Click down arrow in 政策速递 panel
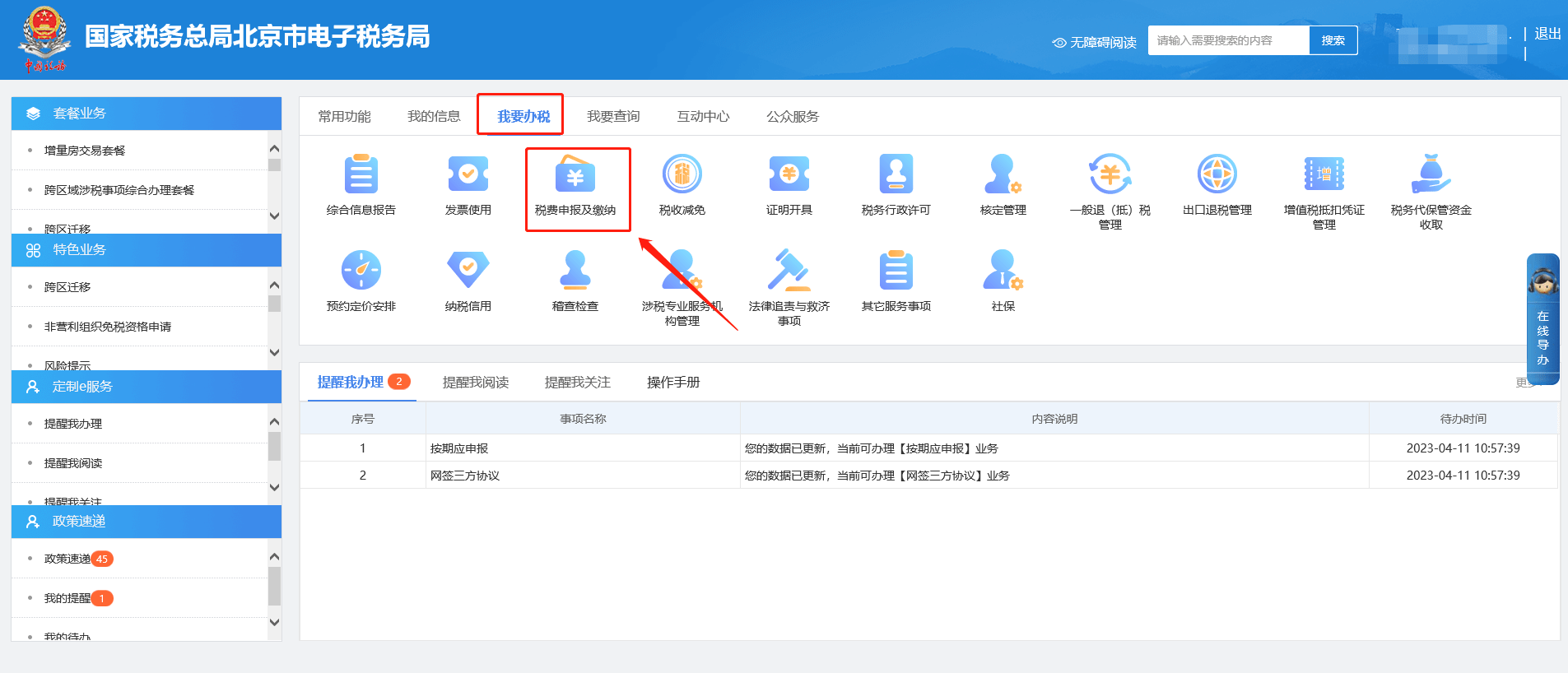1568x673 pixels. click(x=274, y=623)
